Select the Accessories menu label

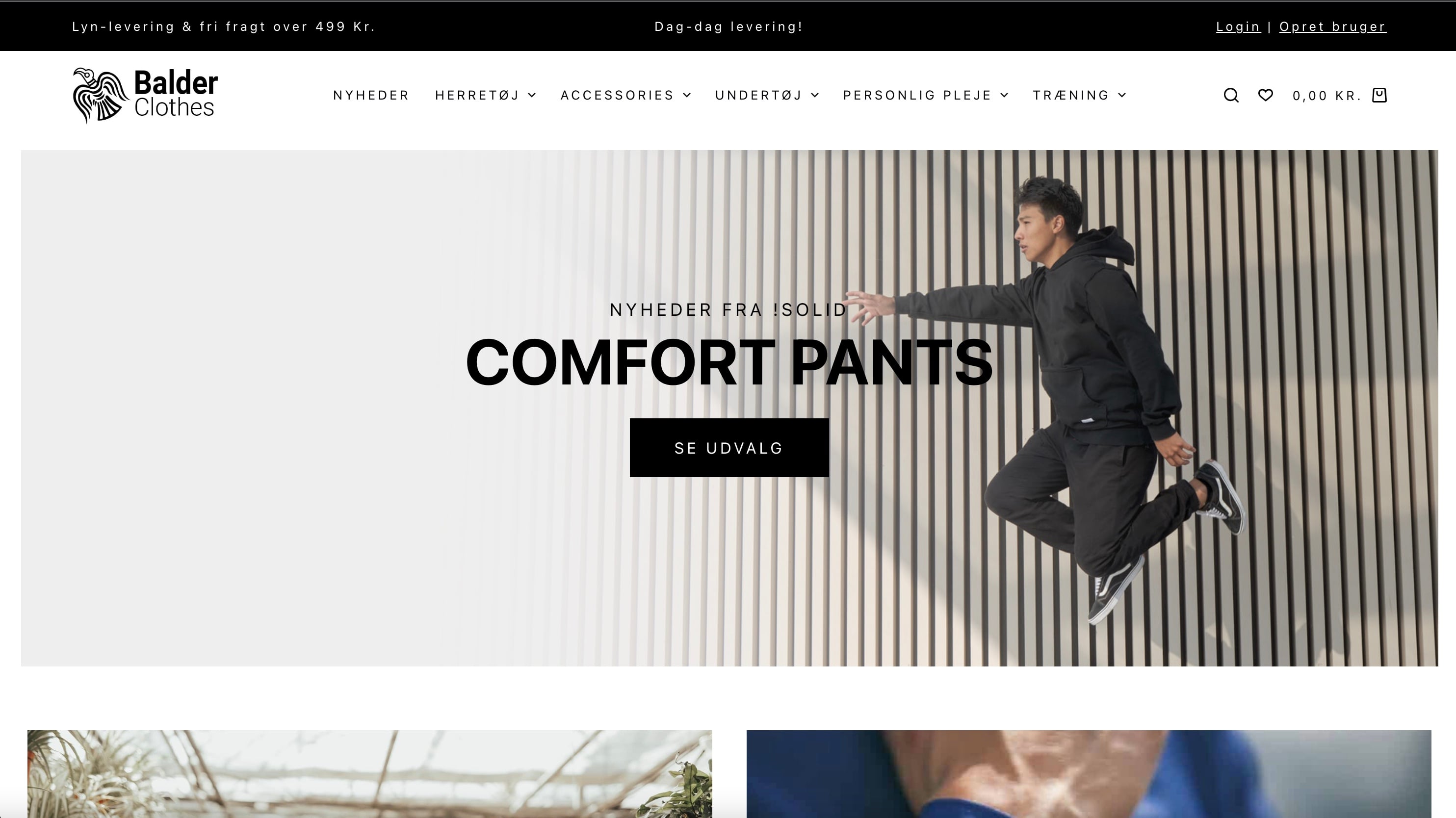point(617,96)
